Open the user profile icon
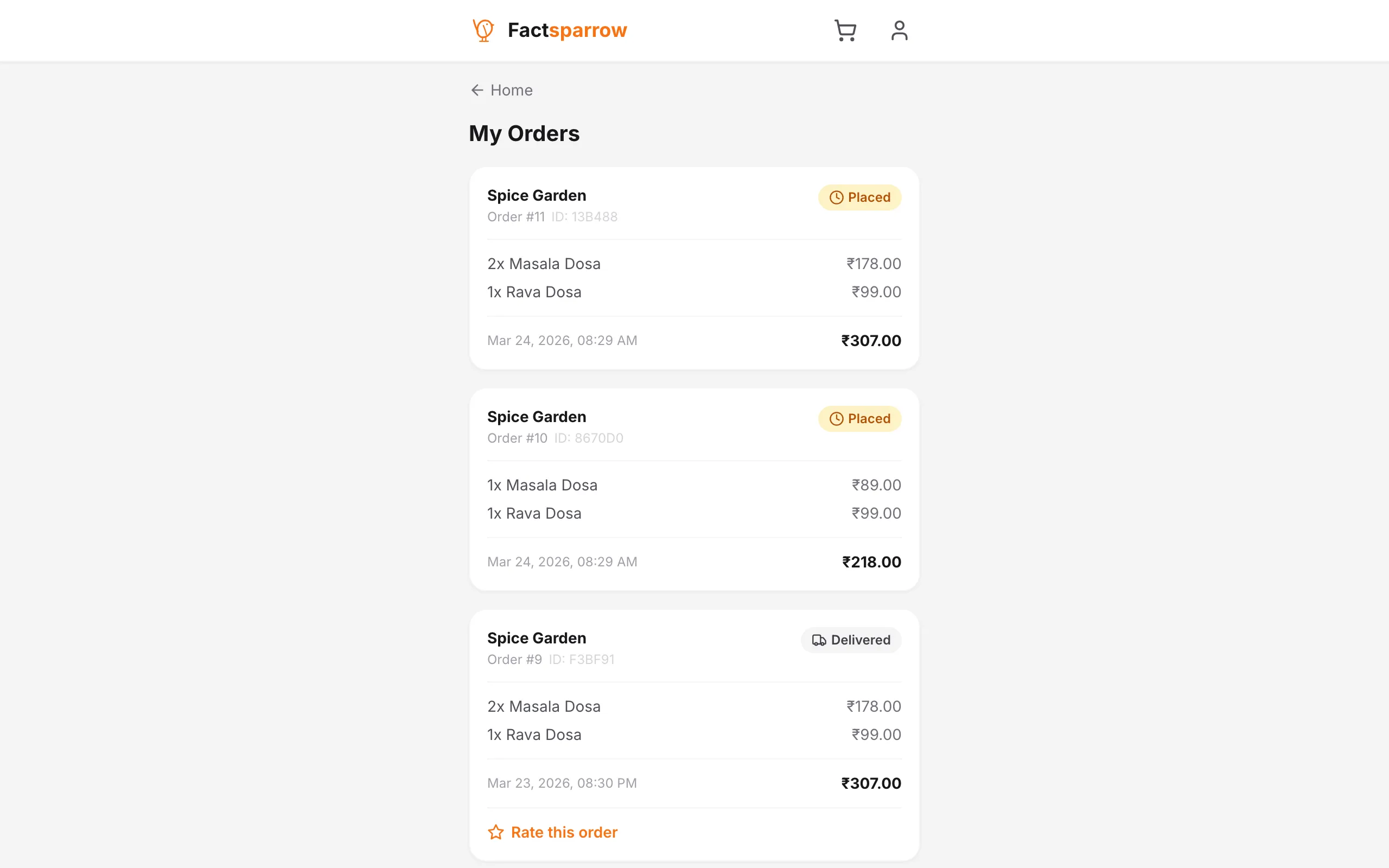Screen dimensions: 1389x868 [899, 30]
